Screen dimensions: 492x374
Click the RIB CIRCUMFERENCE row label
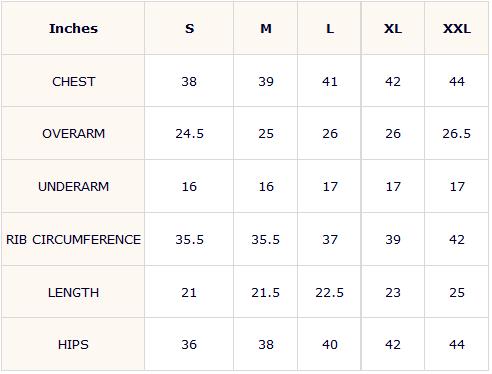click(x=73, y=239)
